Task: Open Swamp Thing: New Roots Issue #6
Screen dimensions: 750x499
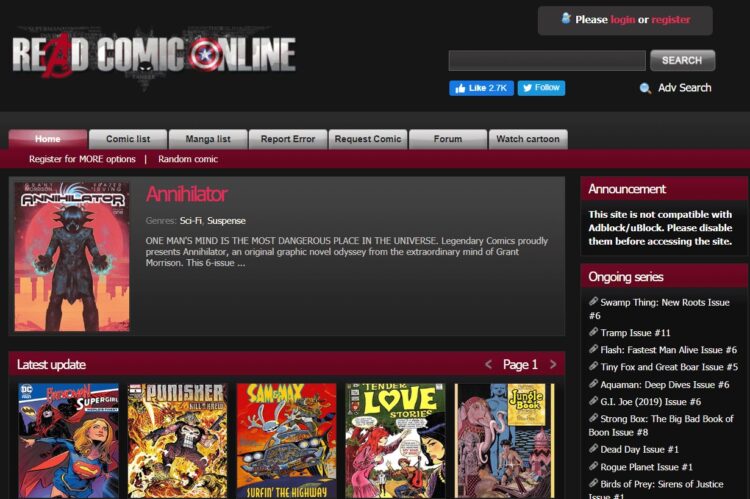Action: (659, 309)
